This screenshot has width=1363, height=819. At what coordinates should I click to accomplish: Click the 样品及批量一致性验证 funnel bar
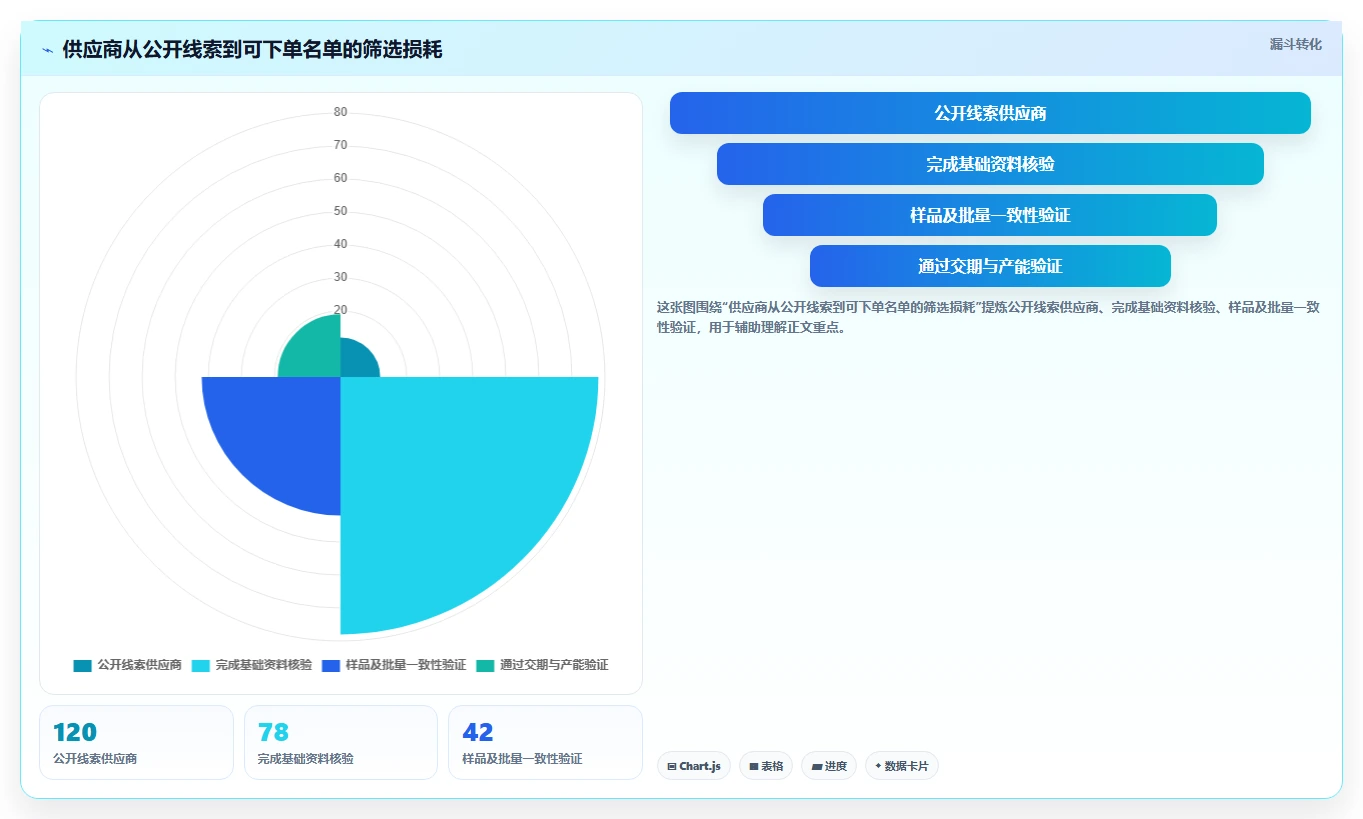990,215
